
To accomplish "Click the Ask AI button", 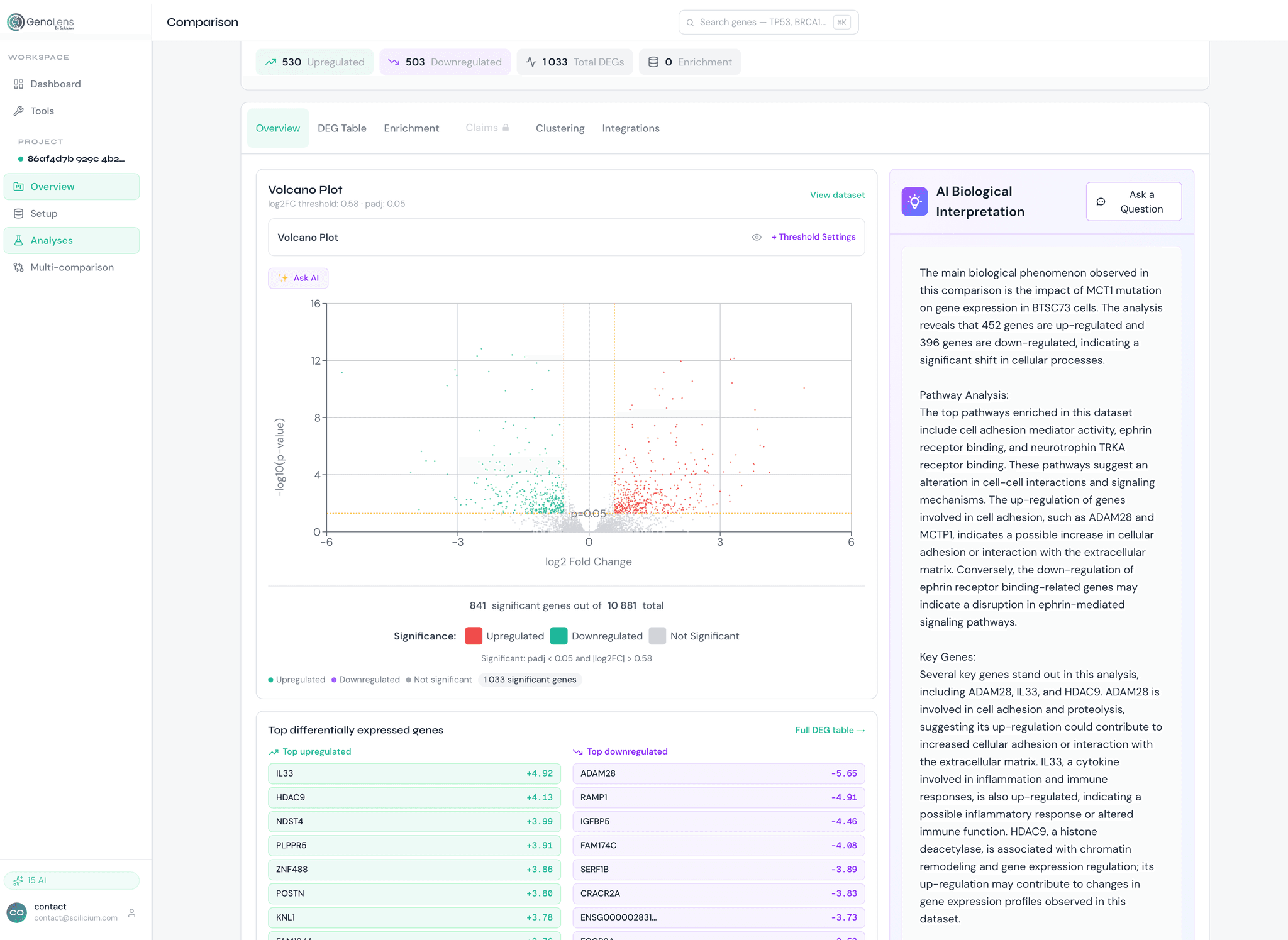I will pyautogui.click(x=298, y=278).
